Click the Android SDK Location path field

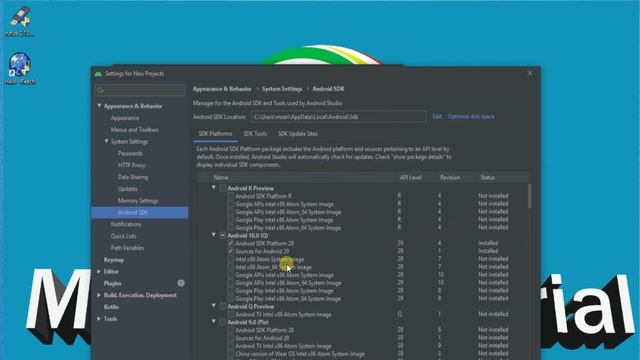coord(338,117)
